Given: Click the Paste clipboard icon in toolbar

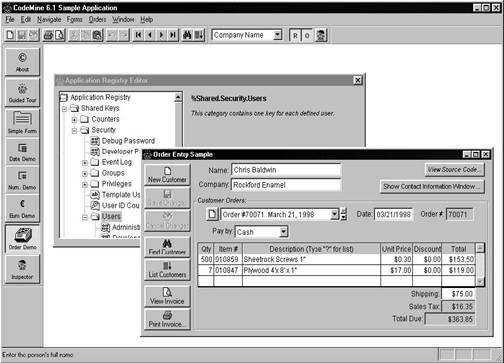Looking at the screenshot, I should tap(97, 35).
